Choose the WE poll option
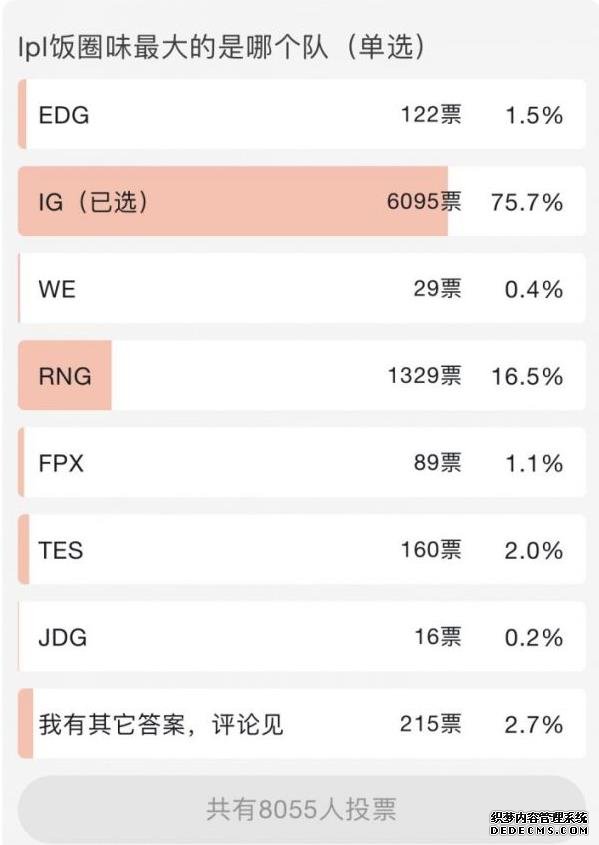The height and width of the screenshot is (845, 599). [302, 288]
